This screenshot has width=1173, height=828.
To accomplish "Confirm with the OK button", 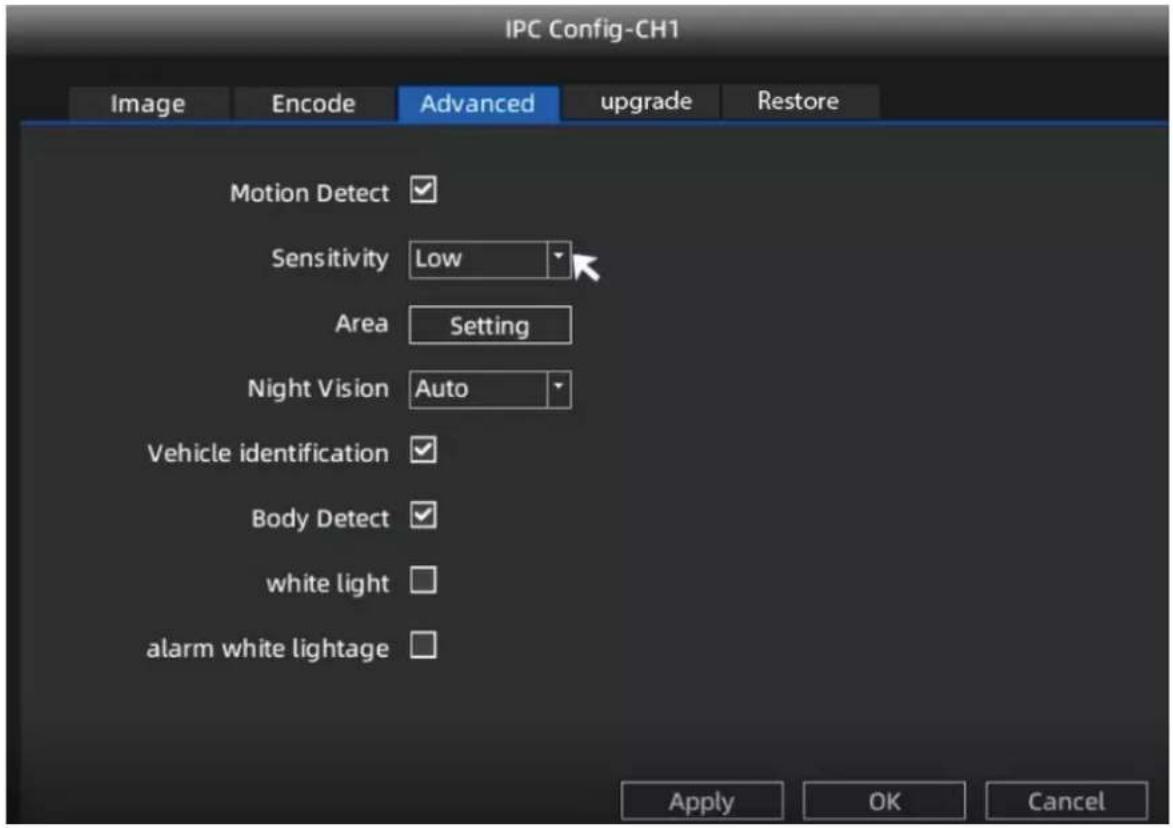I will [884, 801].
